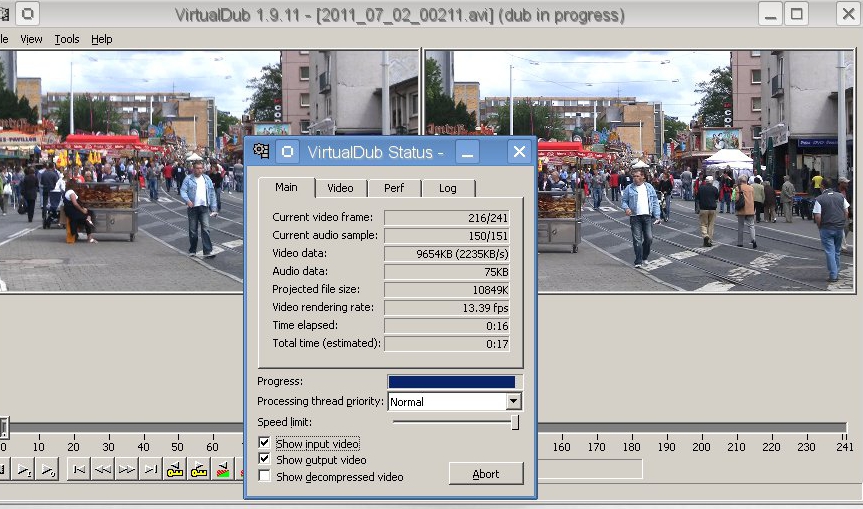Step backward with the rewind arrows button
The image size is (863, 509).
point(102,470)
